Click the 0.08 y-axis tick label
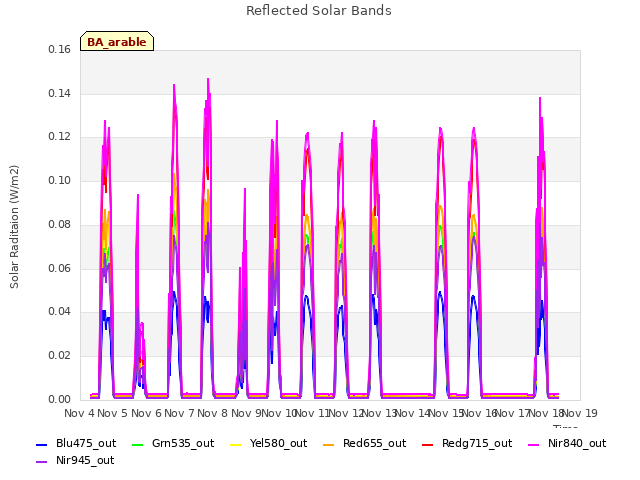This screenshot has height=480, width=640. (60, 224)
